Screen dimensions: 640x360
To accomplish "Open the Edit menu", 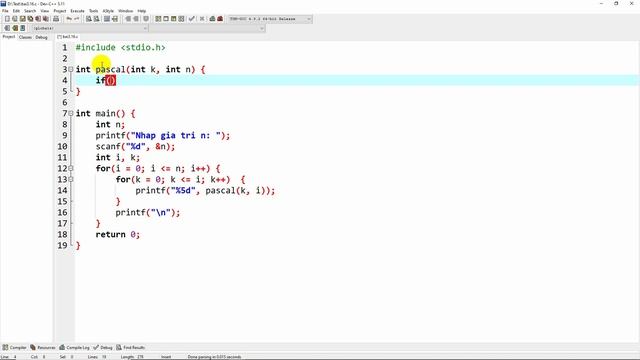I will tap(16, 11).
